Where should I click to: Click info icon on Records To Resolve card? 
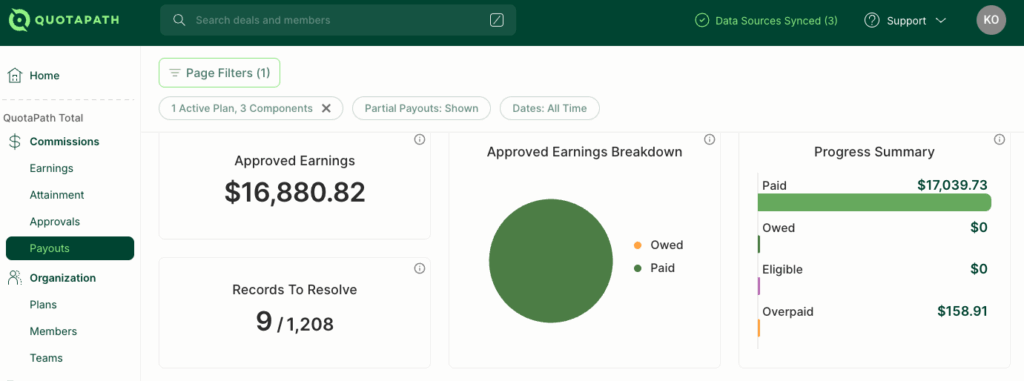419,268
